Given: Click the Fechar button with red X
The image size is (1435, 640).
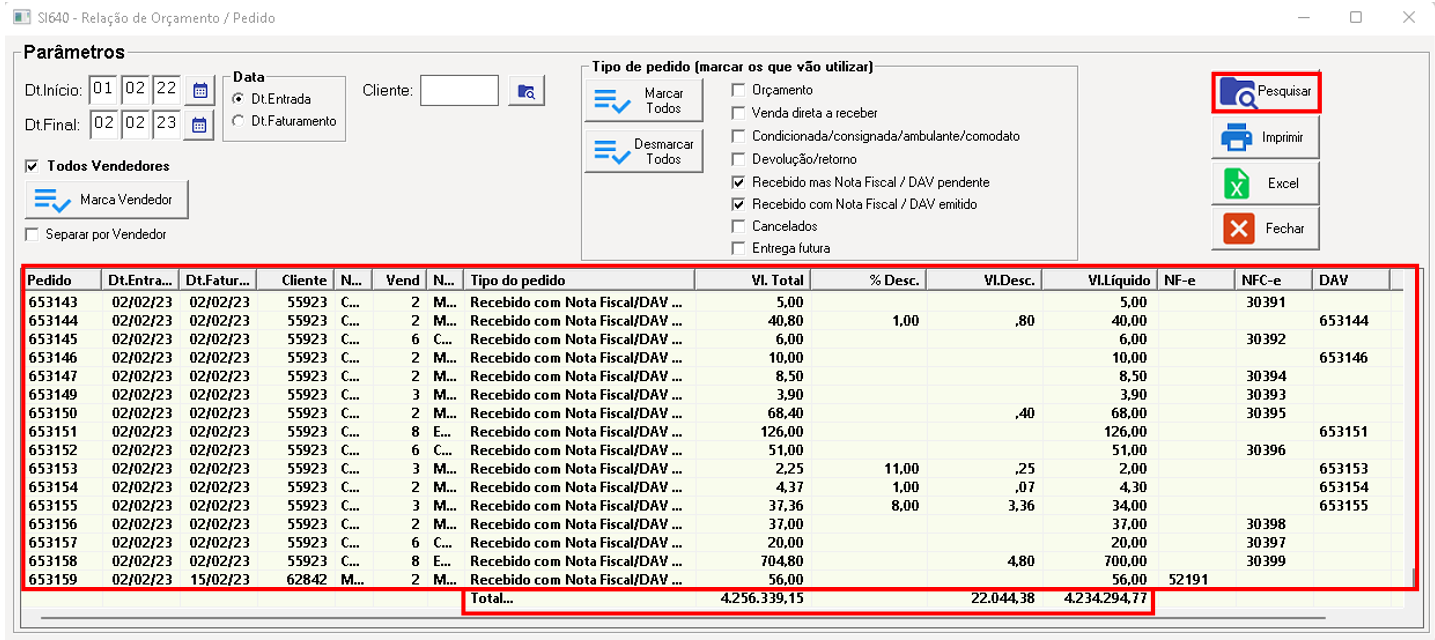Looking at the screenshot, I should click(x=1265, y=228).
